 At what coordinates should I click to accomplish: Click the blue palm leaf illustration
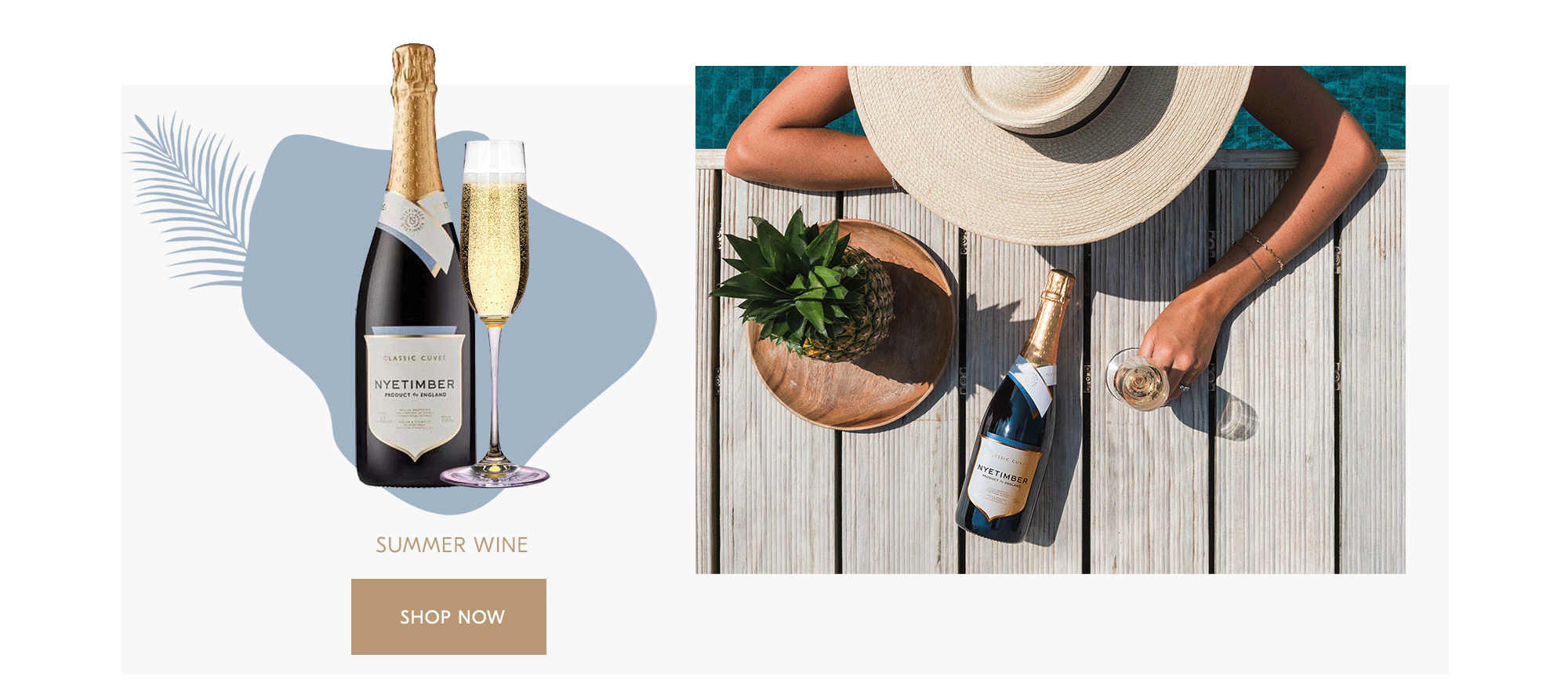click(192, 200)
